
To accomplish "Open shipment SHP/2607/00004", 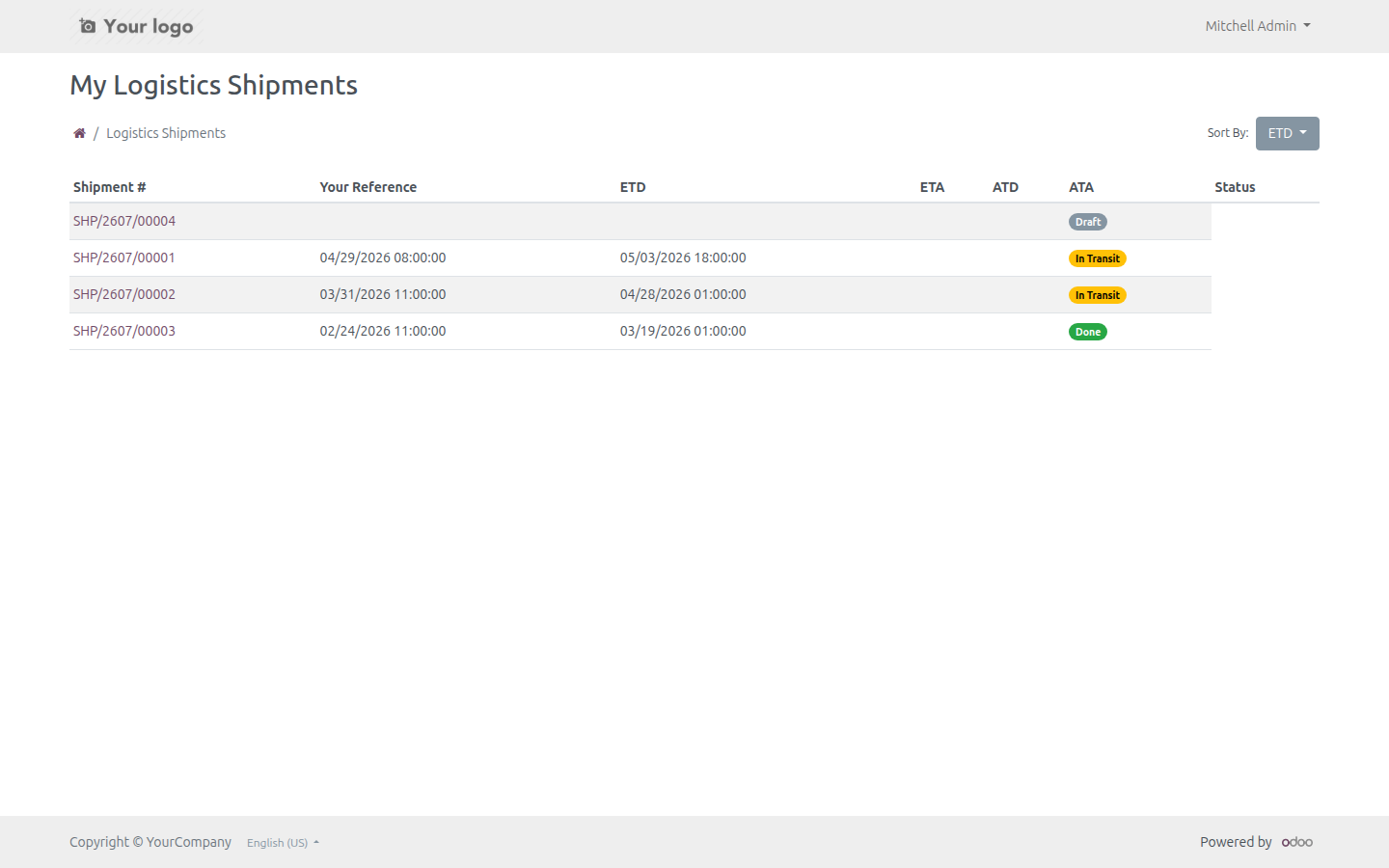I will coord(124,221).
